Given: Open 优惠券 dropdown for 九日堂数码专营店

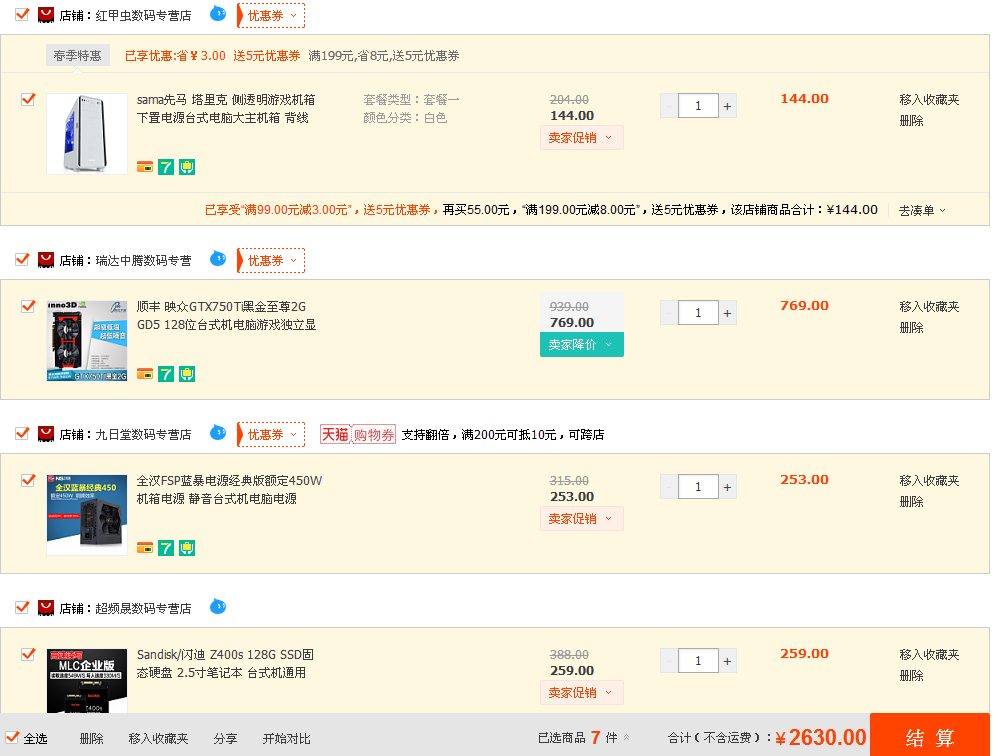Looking at the screenshot, I should [x=271, y=435].
